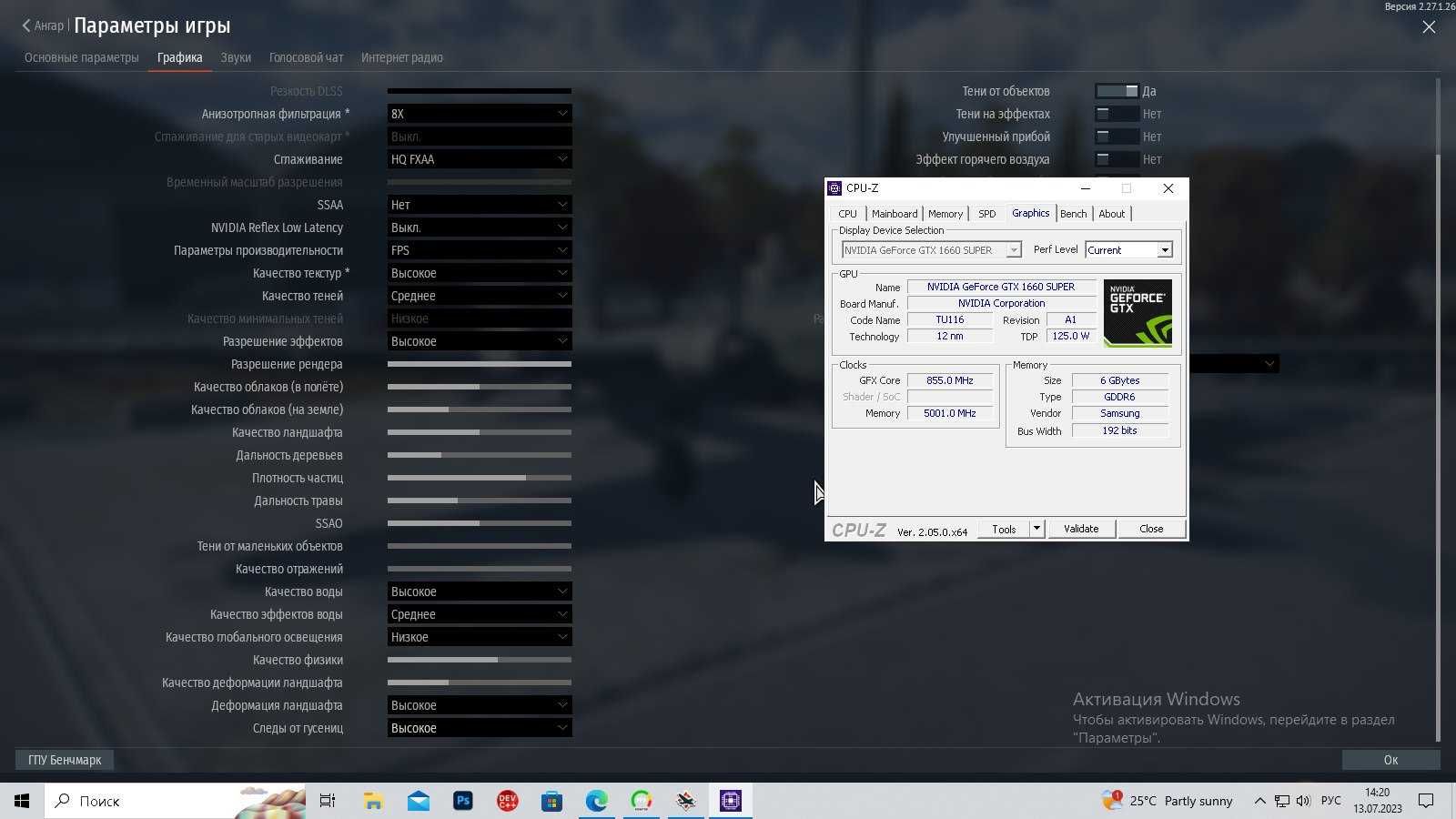1456x819 pixels.
Task: Adjust the particle density slider
Action: pyautogui.click(x=480, y=478)
